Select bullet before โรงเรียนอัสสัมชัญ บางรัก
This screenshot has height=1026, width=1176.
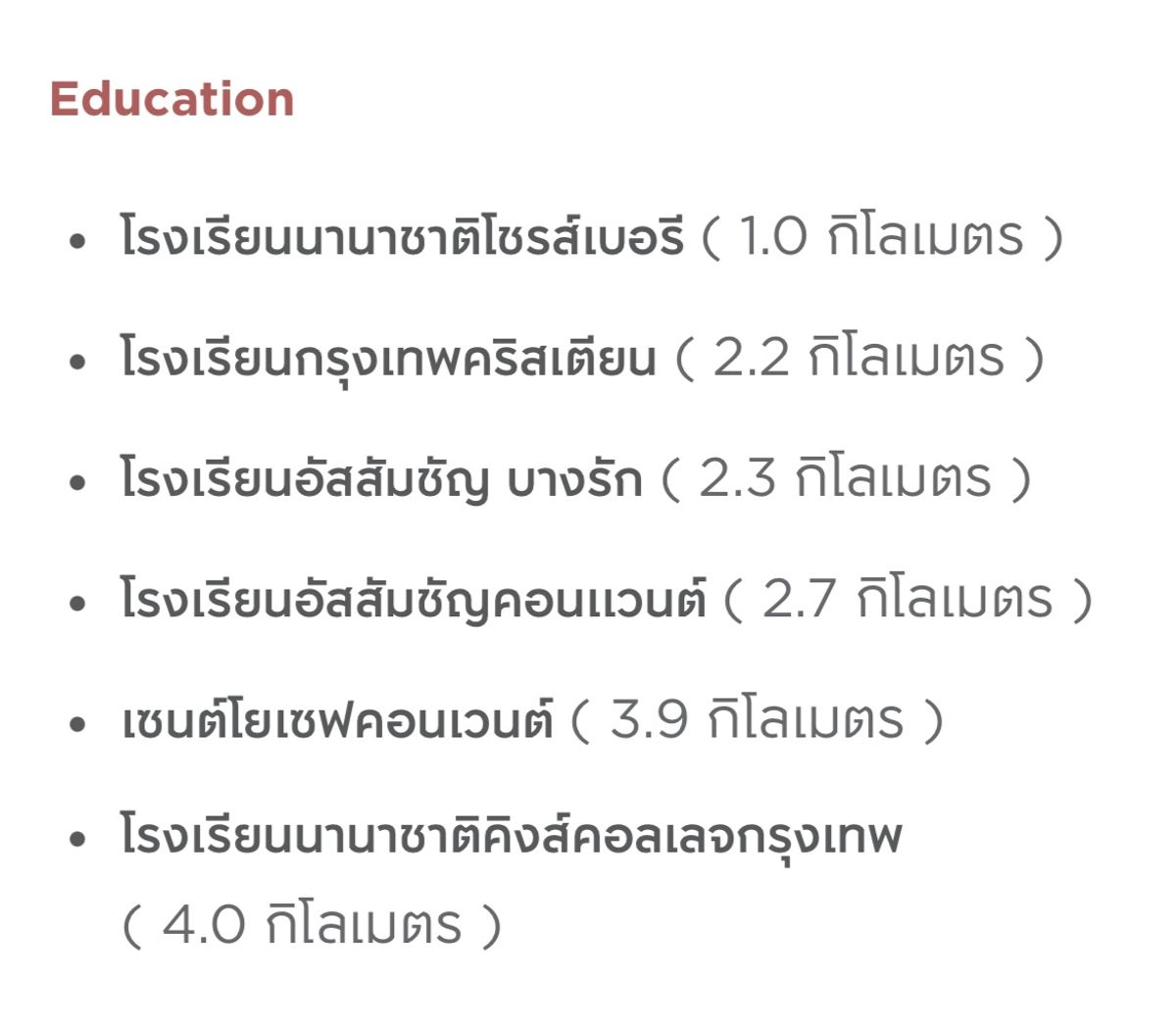pos(78,483)
